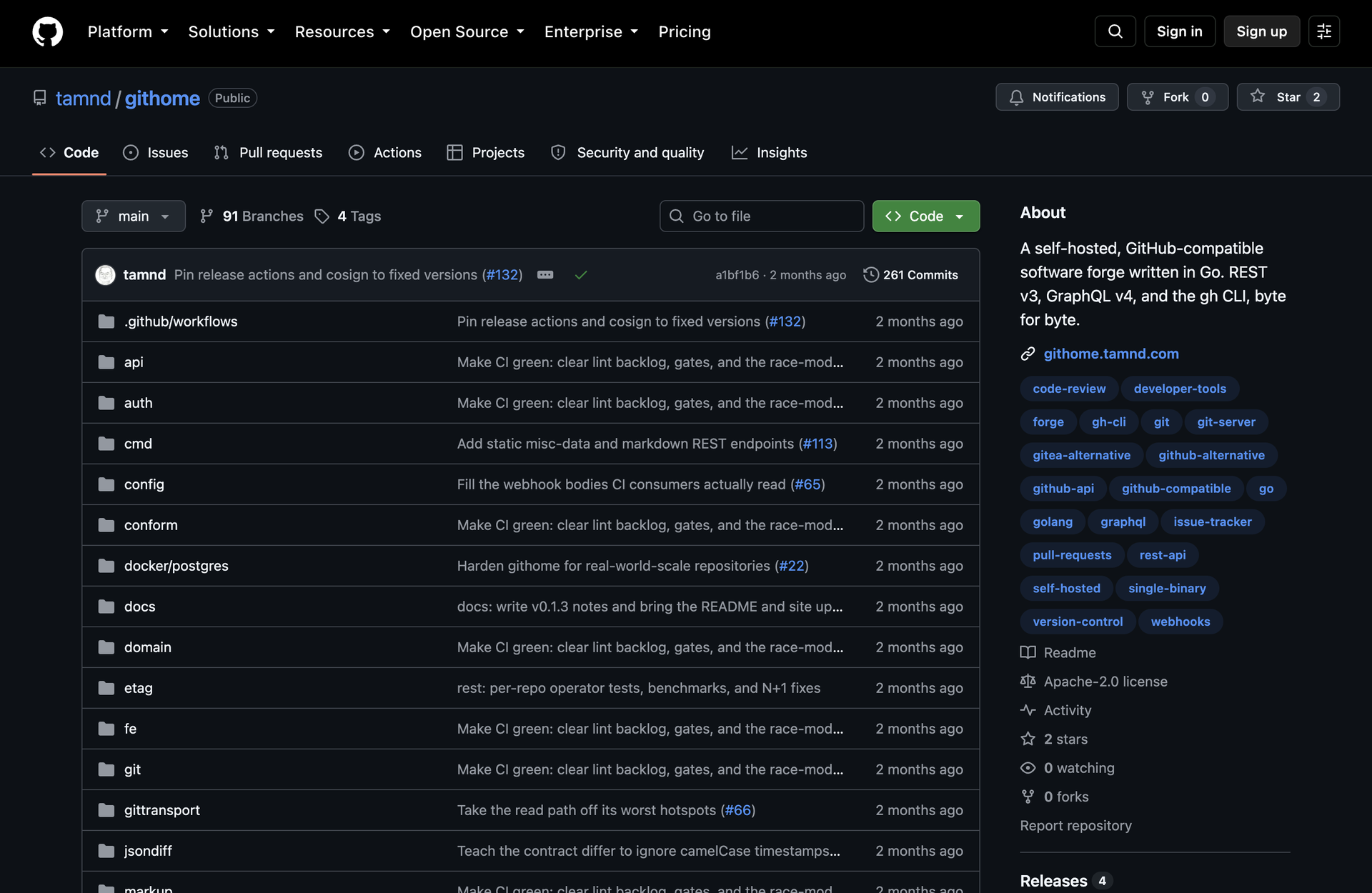
Task: Open the Security and quality tab
Action: point(627,153)
